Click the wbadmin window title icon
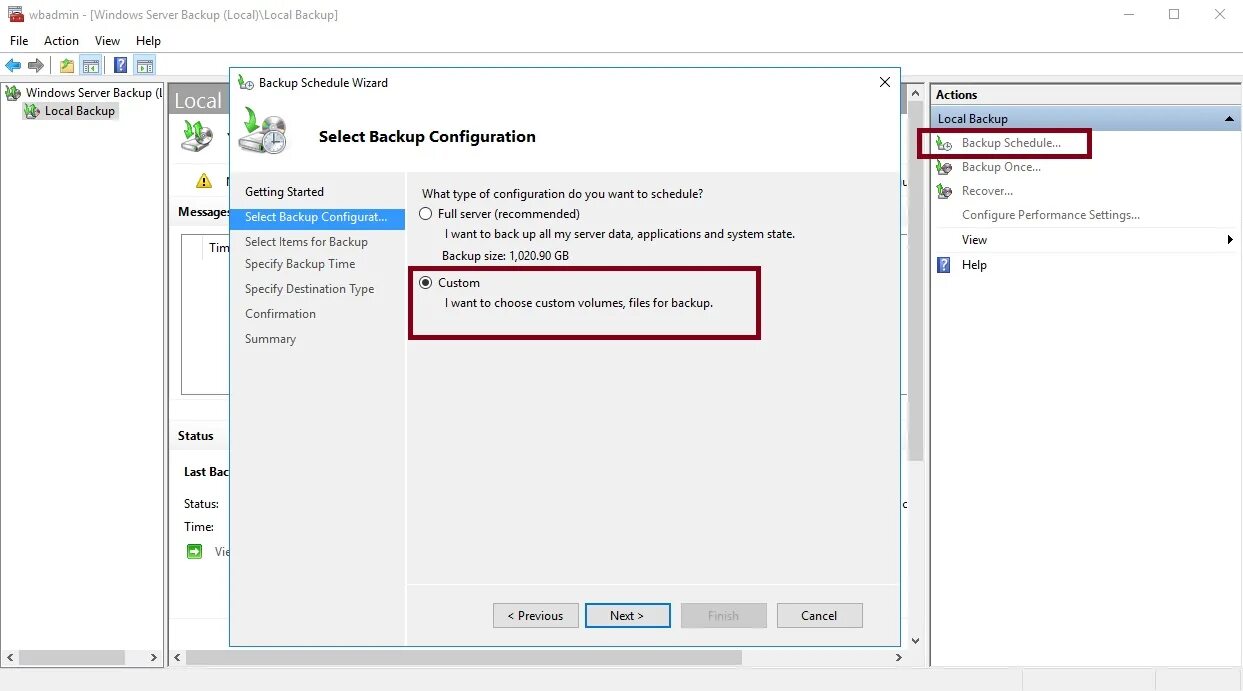The height and width of the screenshot is (691, 1243). pos(15,14)
